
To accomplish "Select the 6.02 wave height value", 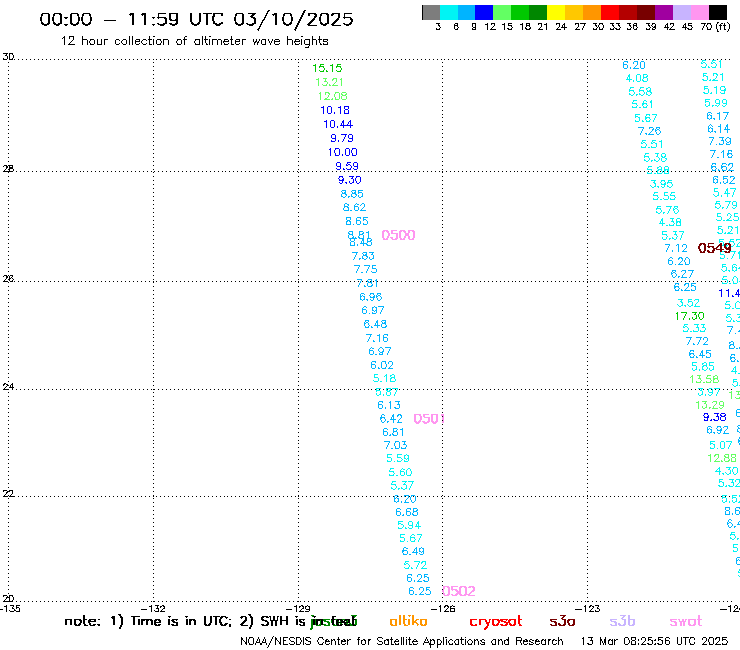I will point(382,365).
